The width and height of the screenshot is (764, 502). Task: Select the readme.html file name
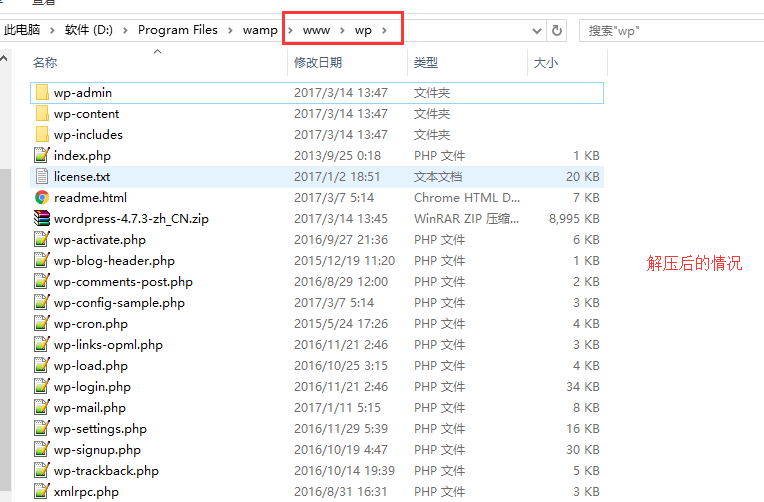tap(90, 197)
